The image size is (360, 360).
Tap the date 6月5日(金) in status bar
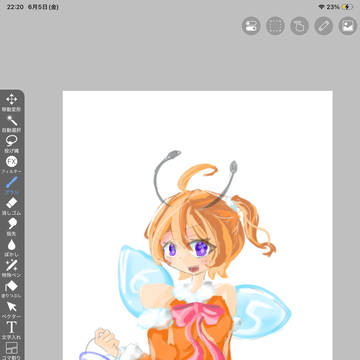coord(44,7)
